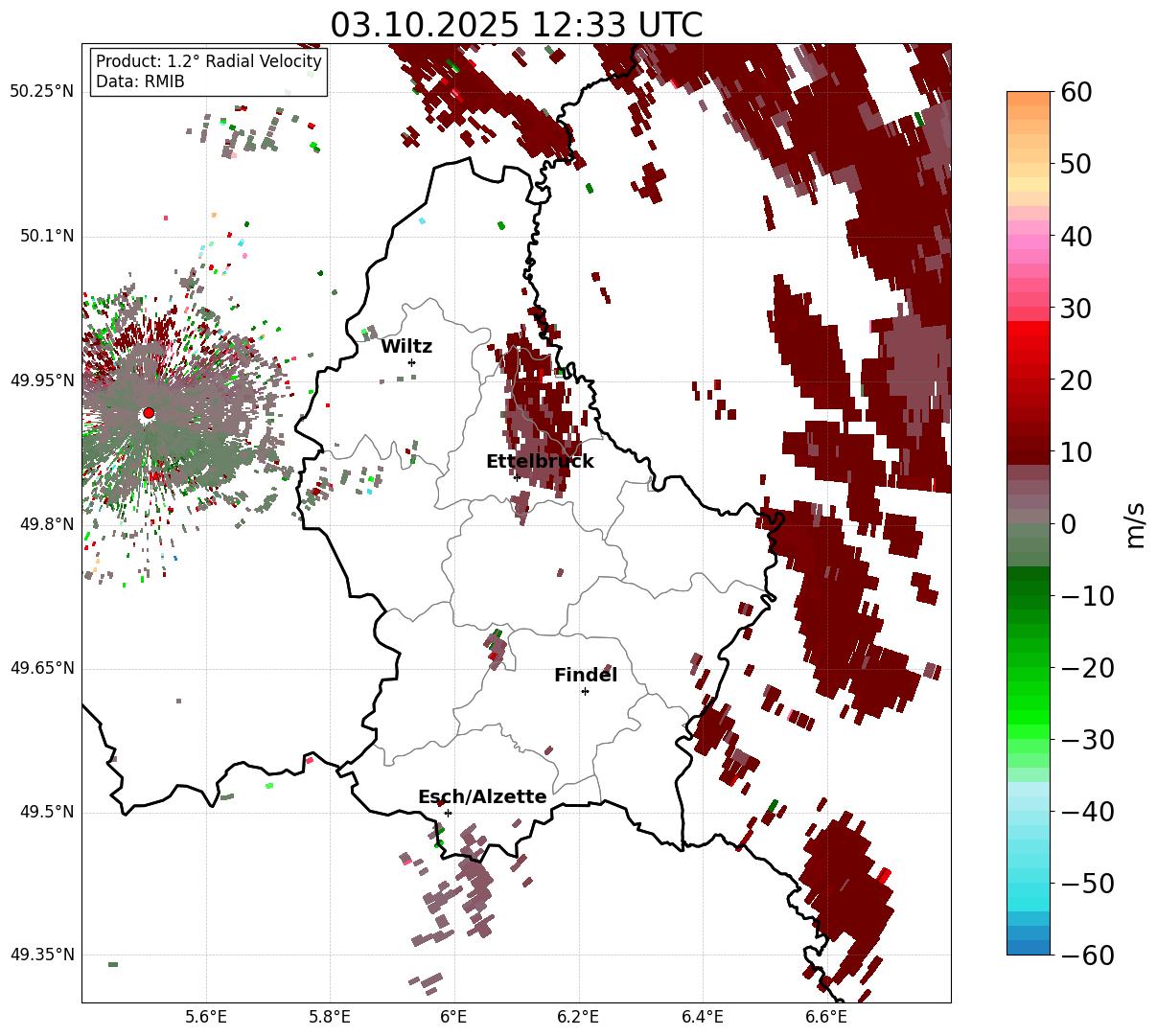This screenshot has height=1036, width=1157.
Task: Click the 5.8°E longitude label
Action: (331, 1017)
